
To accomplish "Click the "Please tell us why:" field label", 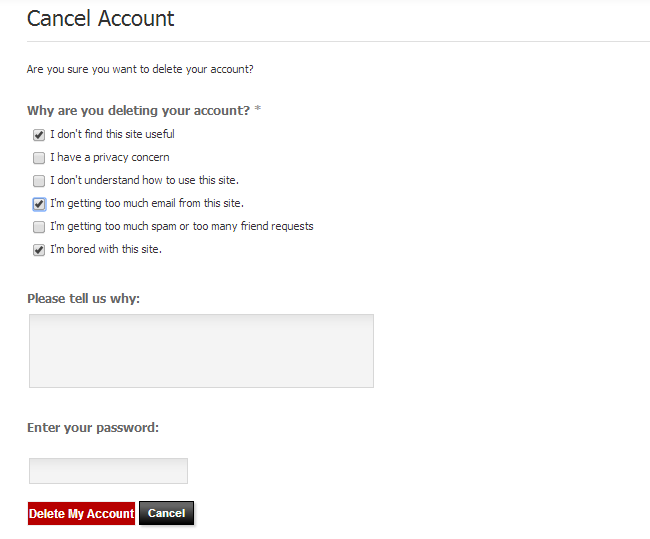I will (83, 299).
